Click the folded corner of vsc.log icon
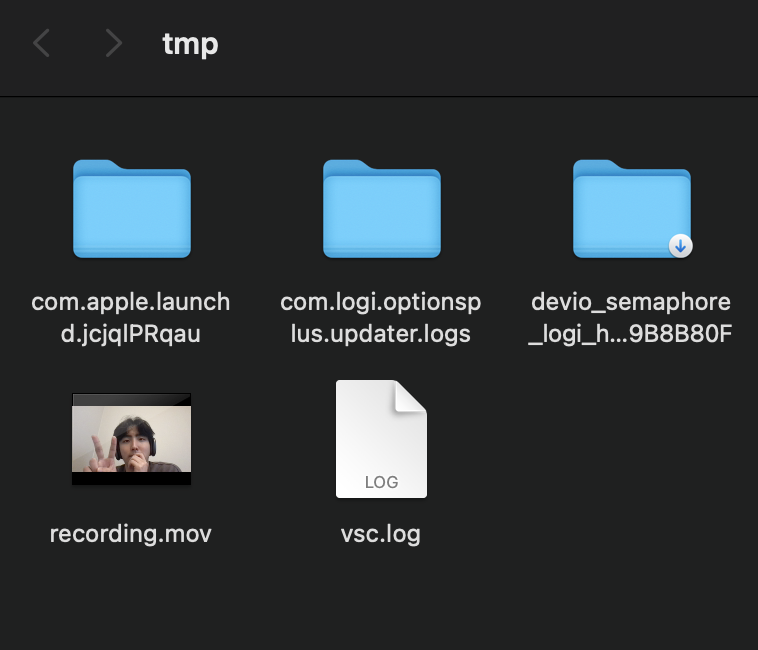Screen dimensions: 758x650 (x=412, y=396)
